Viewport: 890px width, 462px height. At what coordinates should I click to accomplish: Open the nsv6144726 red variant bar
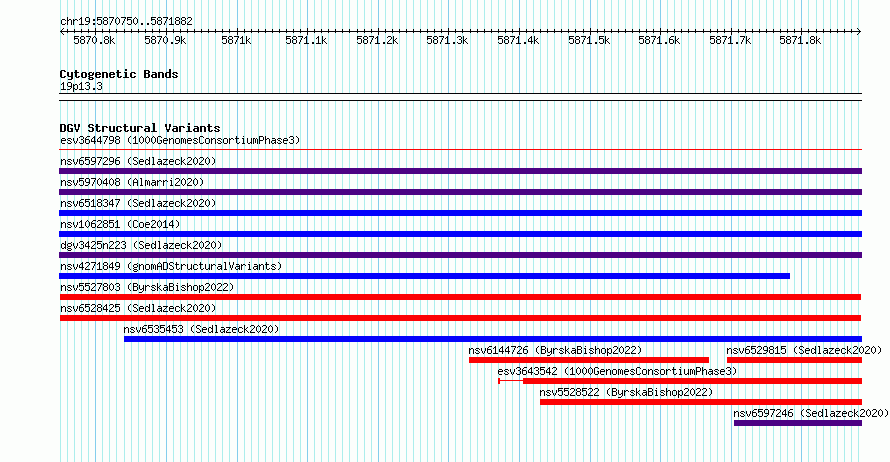point(589,360)
